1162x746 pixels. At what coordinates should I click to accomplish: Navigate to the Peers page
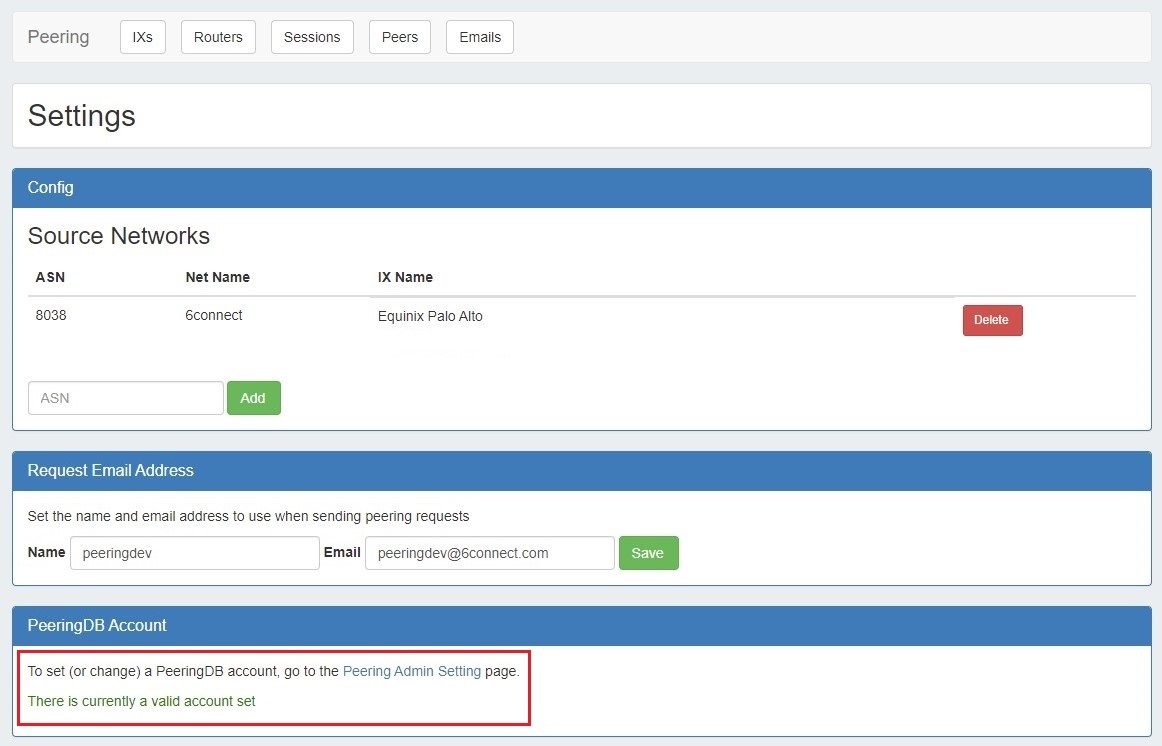pos(400,37)
